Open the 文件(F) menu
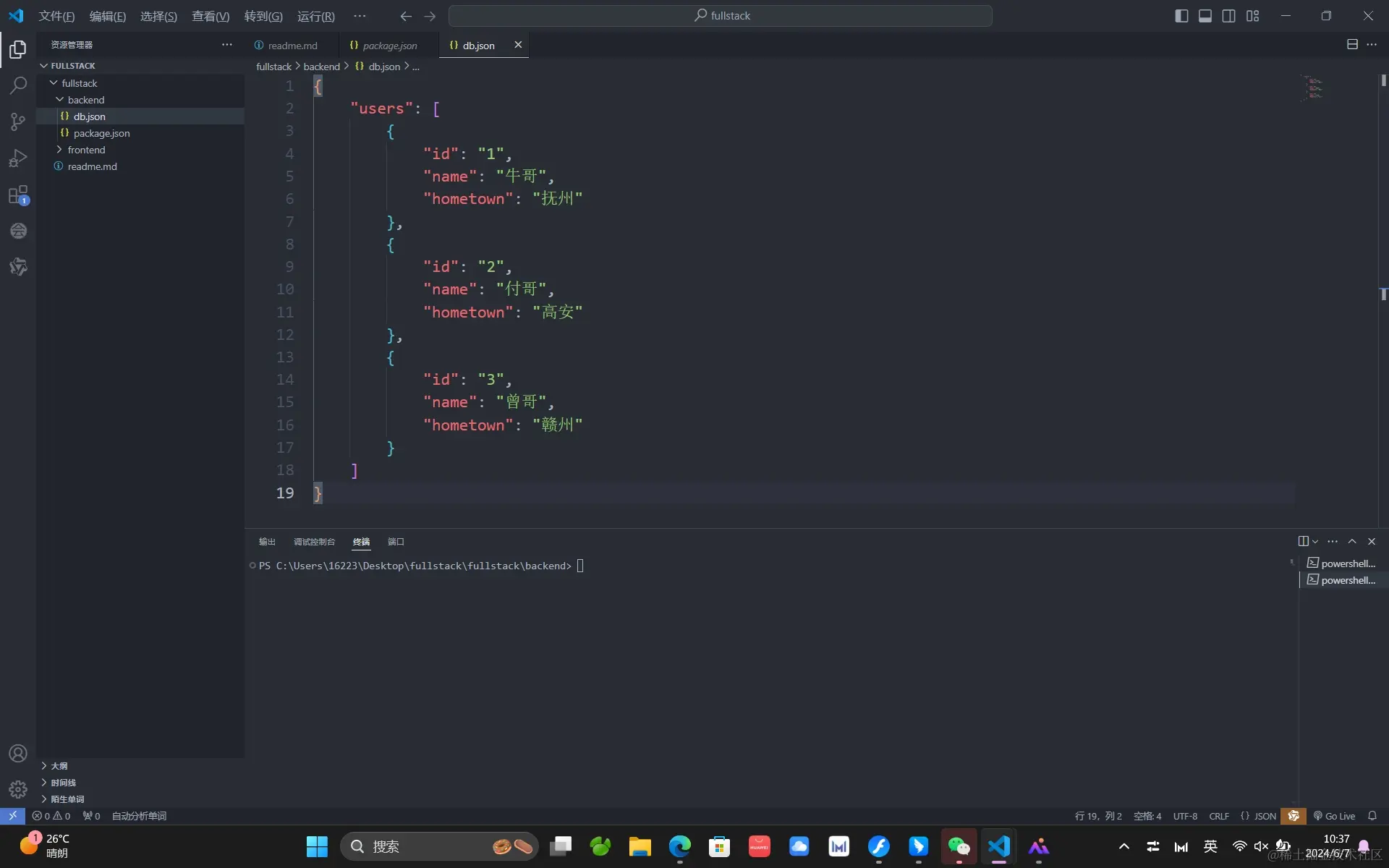Screen dimensions: 1389x868 (x=56, y=16)
